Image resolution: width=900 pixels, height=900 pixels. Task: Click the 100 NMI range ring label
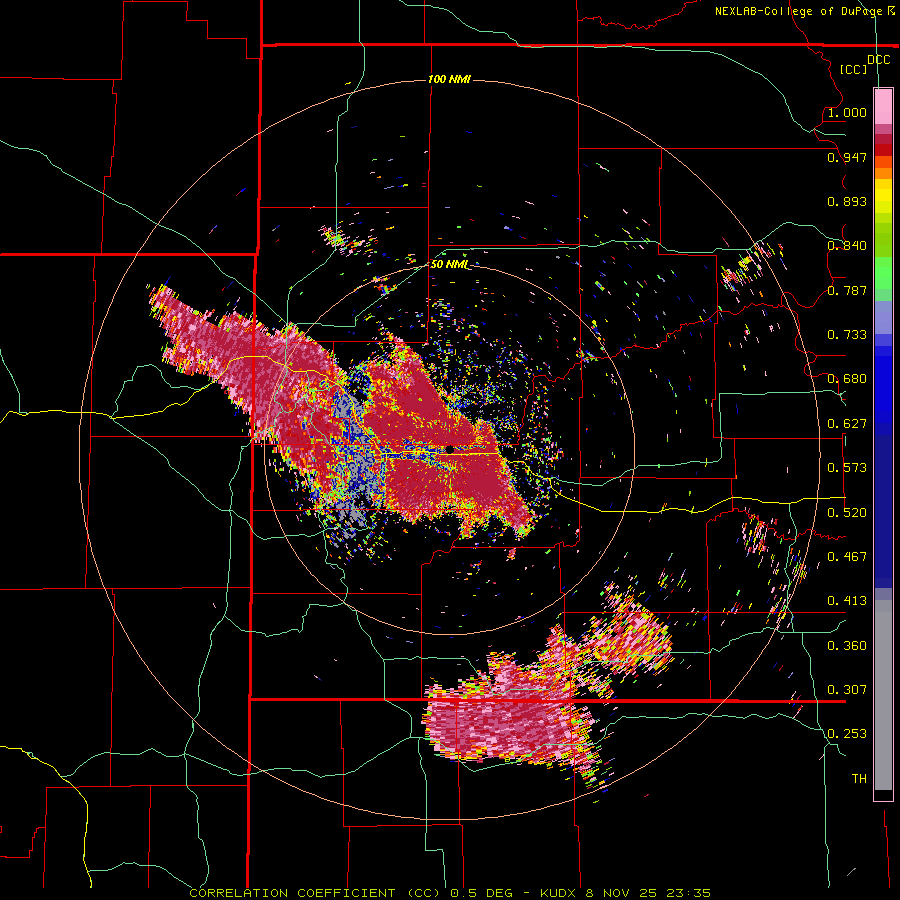449,79
